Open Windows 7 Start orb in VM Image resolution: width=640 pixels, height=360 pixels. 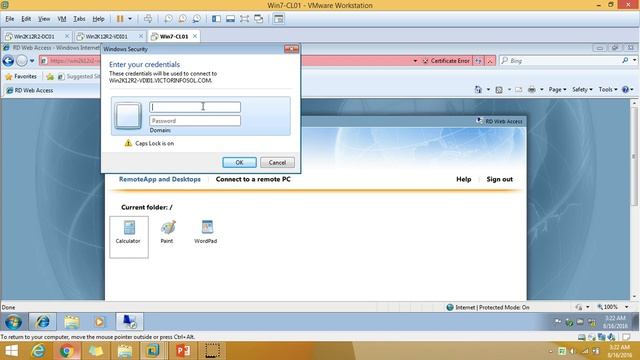tap(13, 322)
